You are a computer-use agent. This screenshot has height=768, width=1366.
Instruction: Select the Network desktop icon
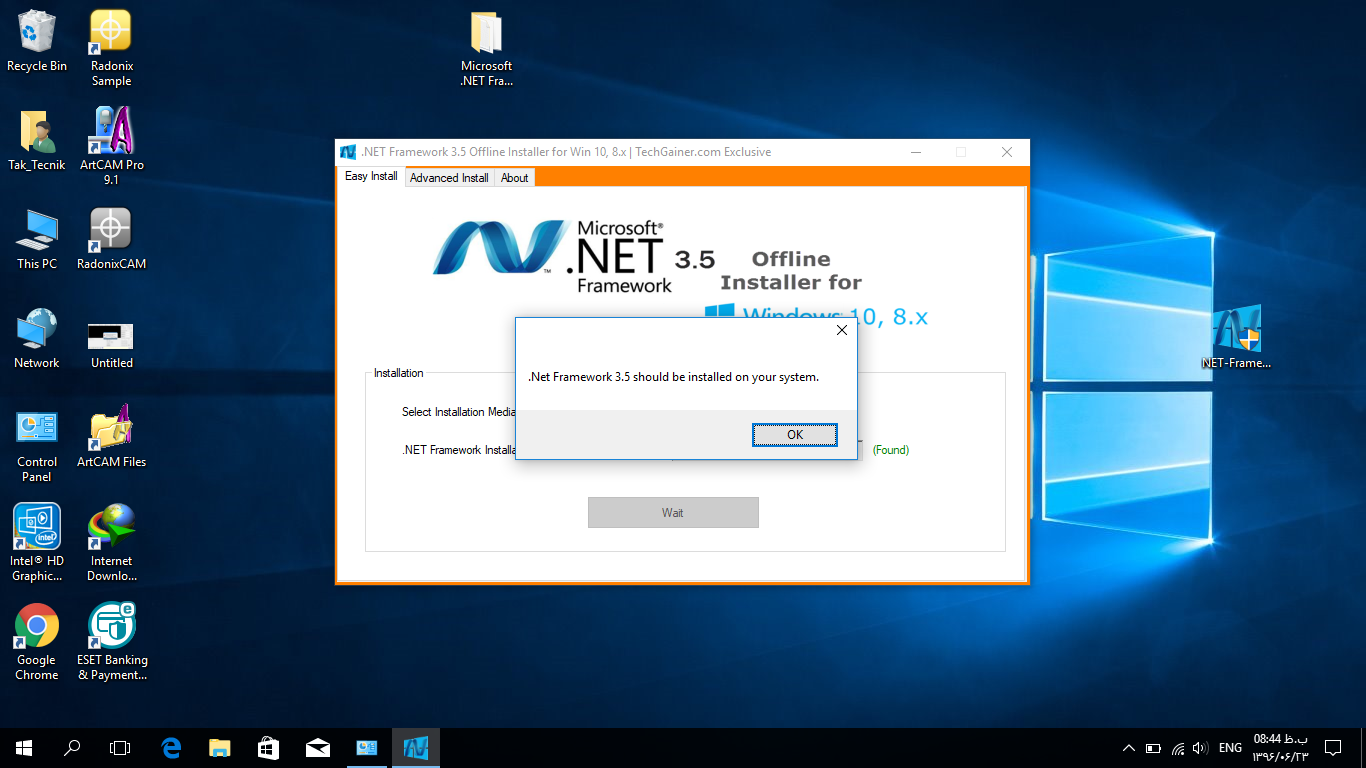pos(37,339)
